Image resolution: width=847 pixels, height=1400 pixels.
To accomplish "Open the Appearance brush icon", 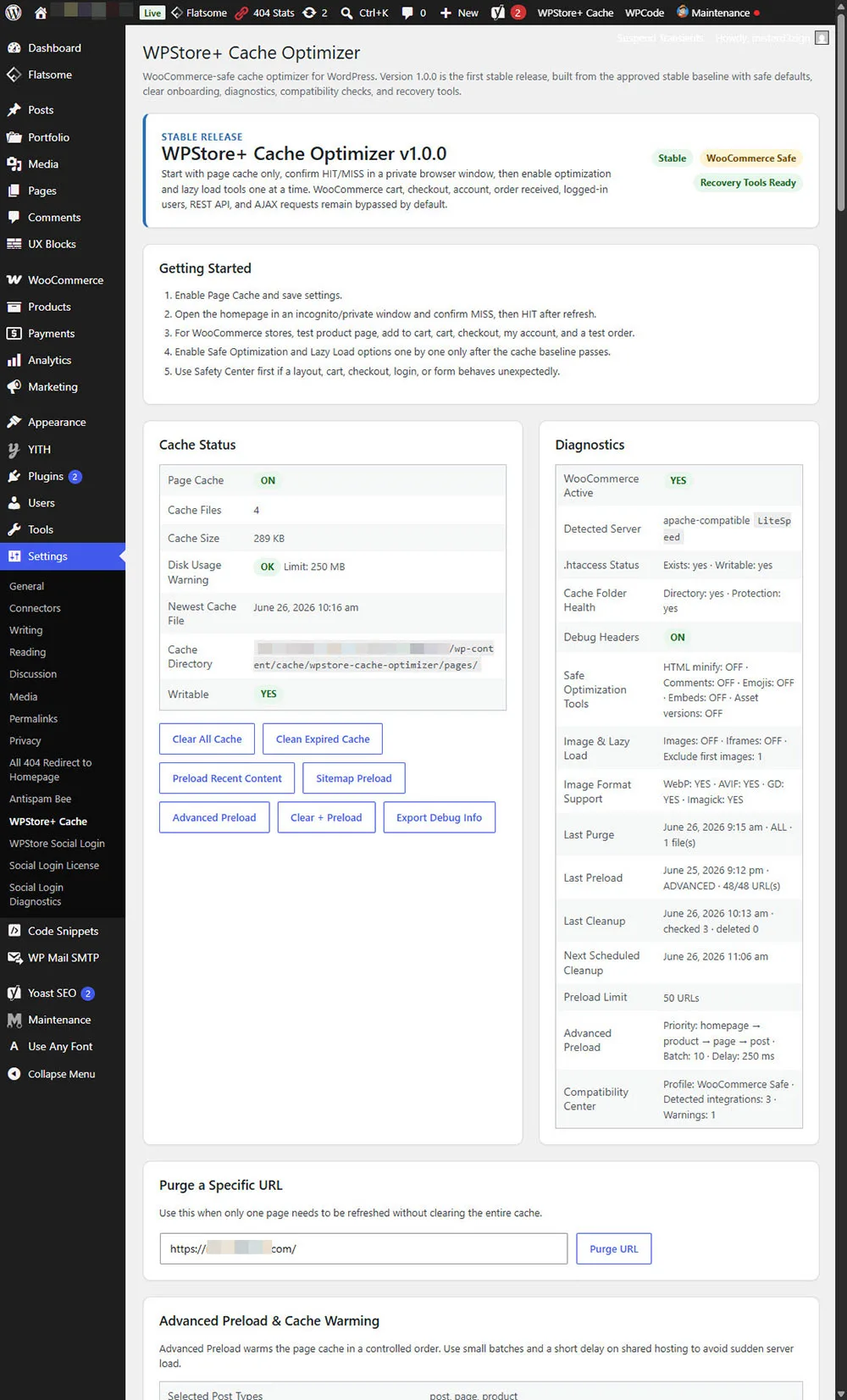I will [14, 423].
